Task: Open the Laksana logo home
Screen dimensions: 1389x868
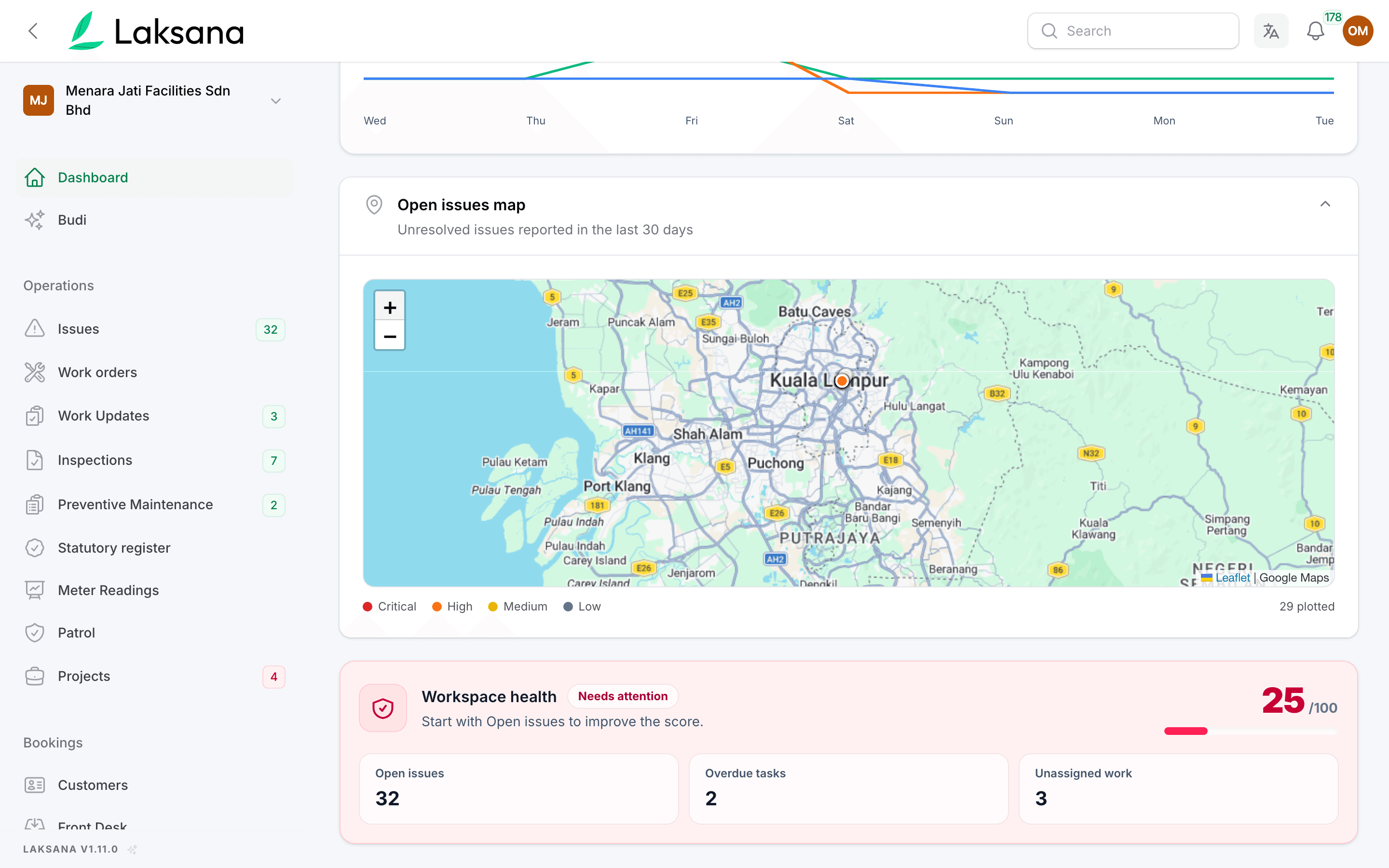Action: [x=156, y=31]
